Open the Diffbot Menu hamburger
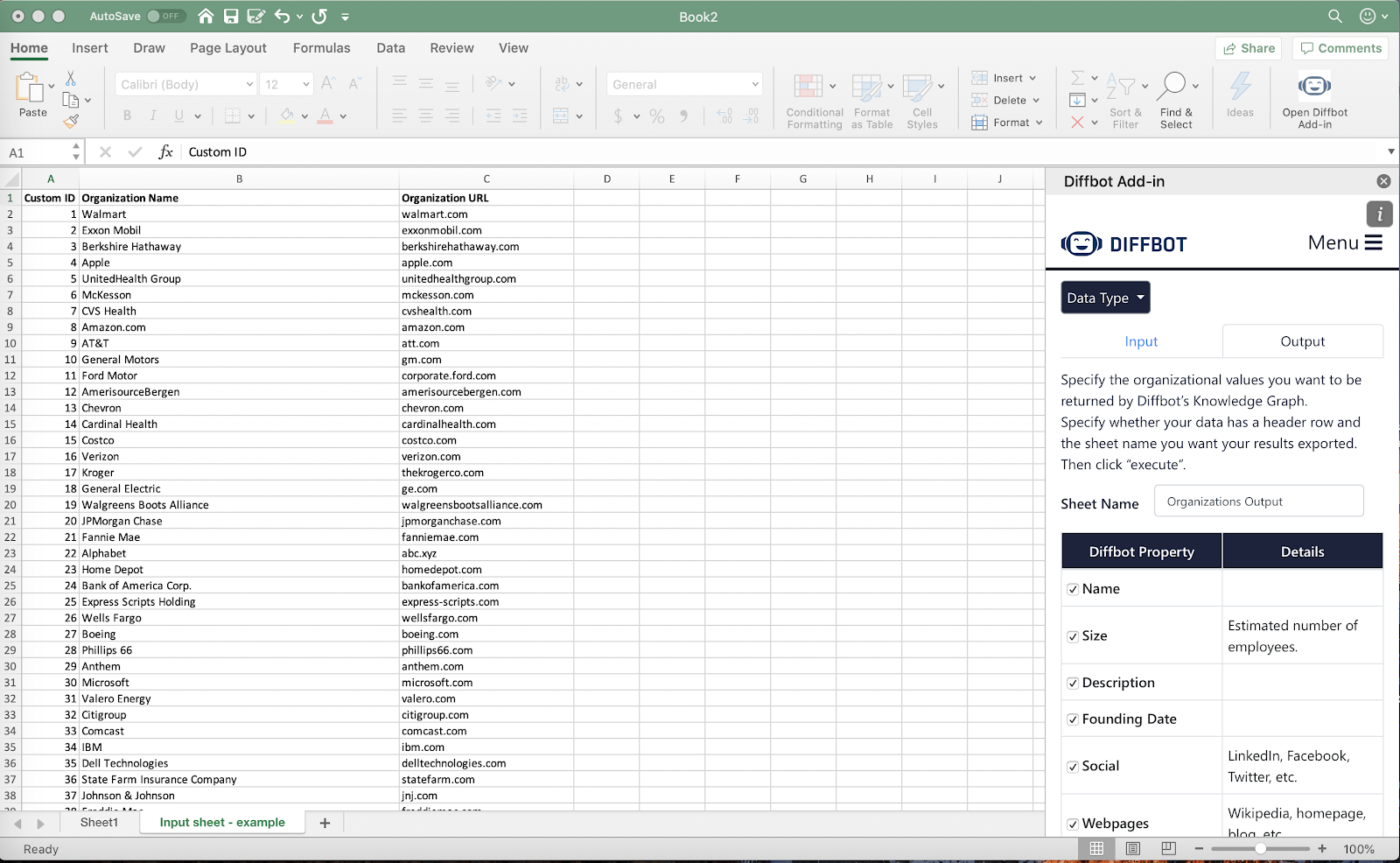This screenshot has height=863, width=1400. click(1373, 242)
